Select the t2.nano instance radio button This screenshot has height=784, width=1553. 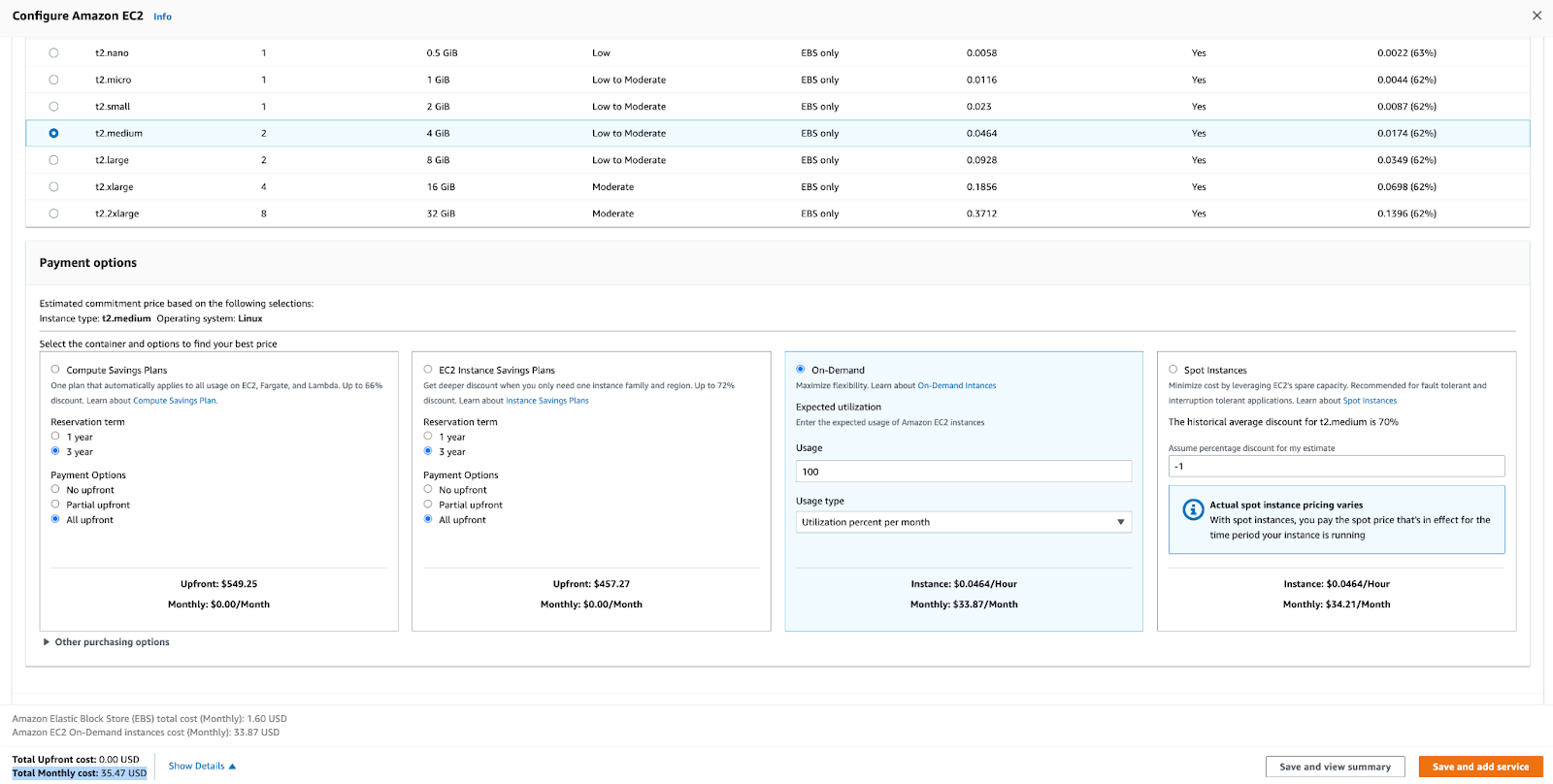point(53,53)
